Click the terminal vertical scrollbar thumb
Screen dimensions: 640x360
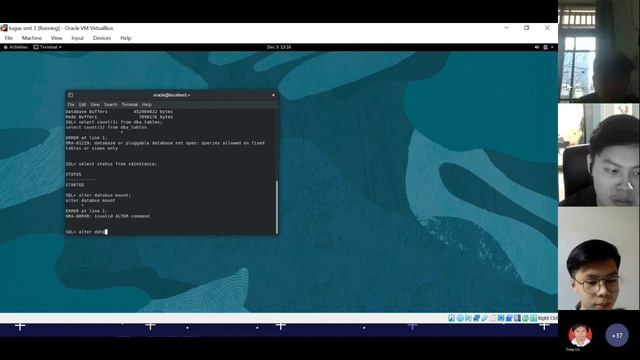[277, 207]
